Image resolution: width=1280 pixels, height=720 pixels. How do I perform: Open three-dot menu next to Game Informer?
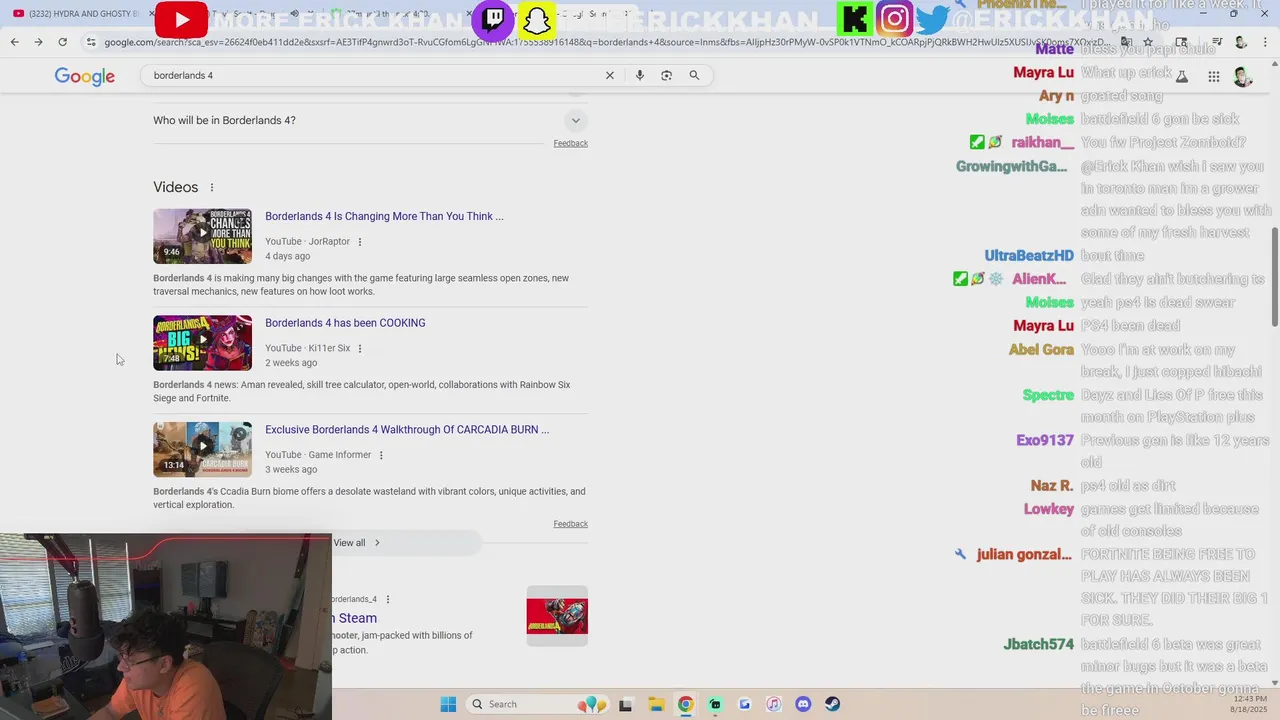(x=381, y=456)
